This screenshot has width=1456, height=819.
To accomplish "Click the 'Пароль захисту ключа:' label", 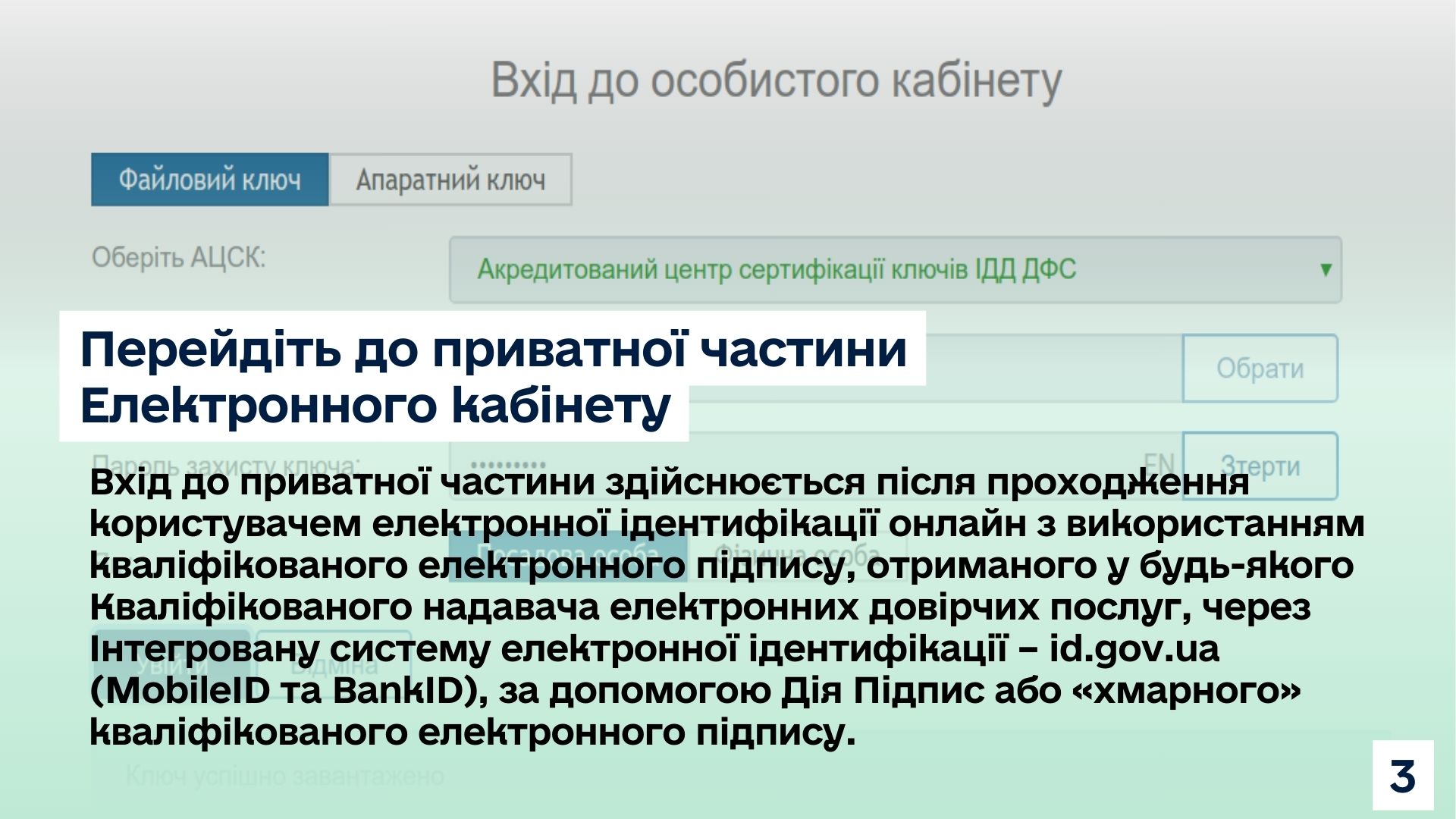I will pyautogui.click(x=225, y=460).
